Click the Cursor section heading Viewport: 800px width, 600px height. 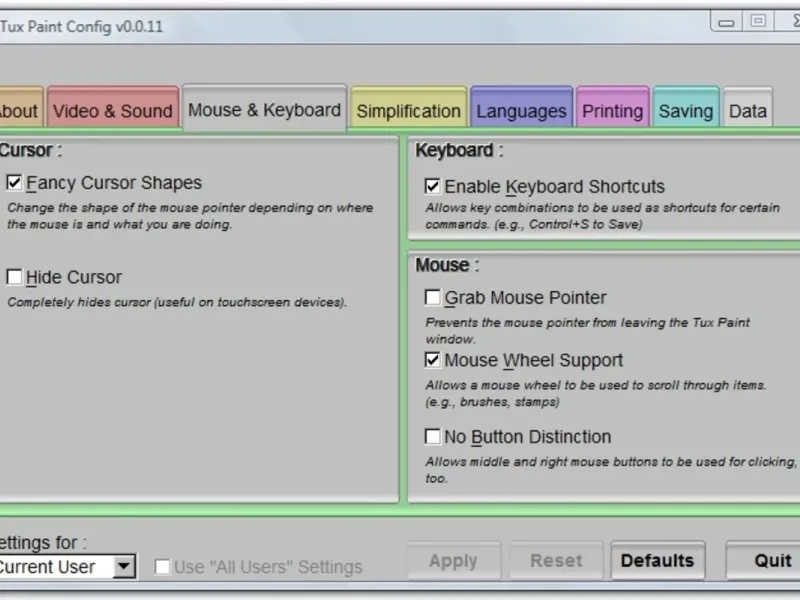pos(31,150)
